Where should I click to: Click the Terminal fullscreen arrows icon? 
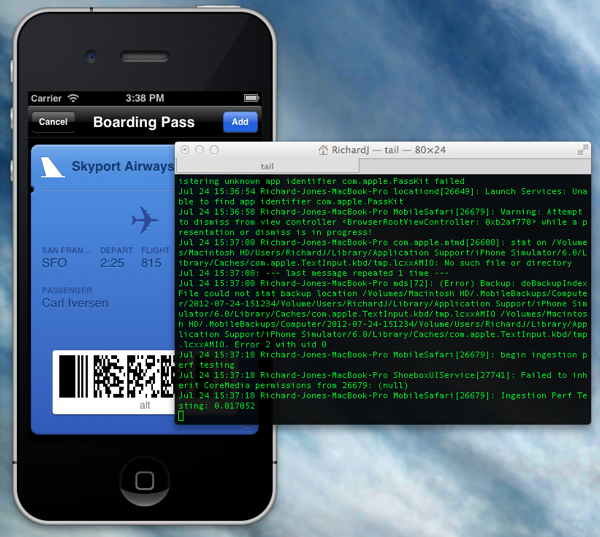[582, 150]
